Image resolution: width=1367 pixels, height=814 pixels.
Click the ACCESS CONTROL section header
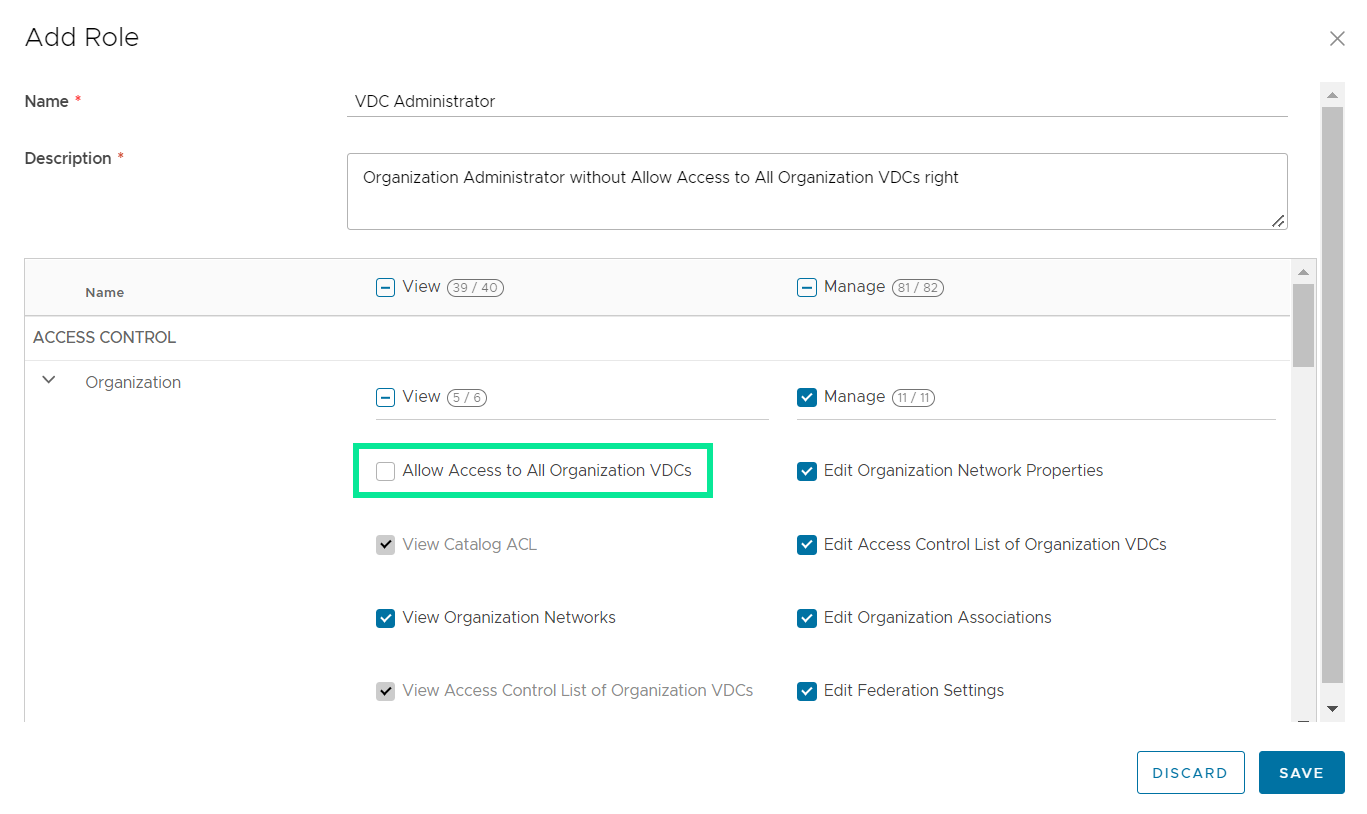[x=104, y=338]
